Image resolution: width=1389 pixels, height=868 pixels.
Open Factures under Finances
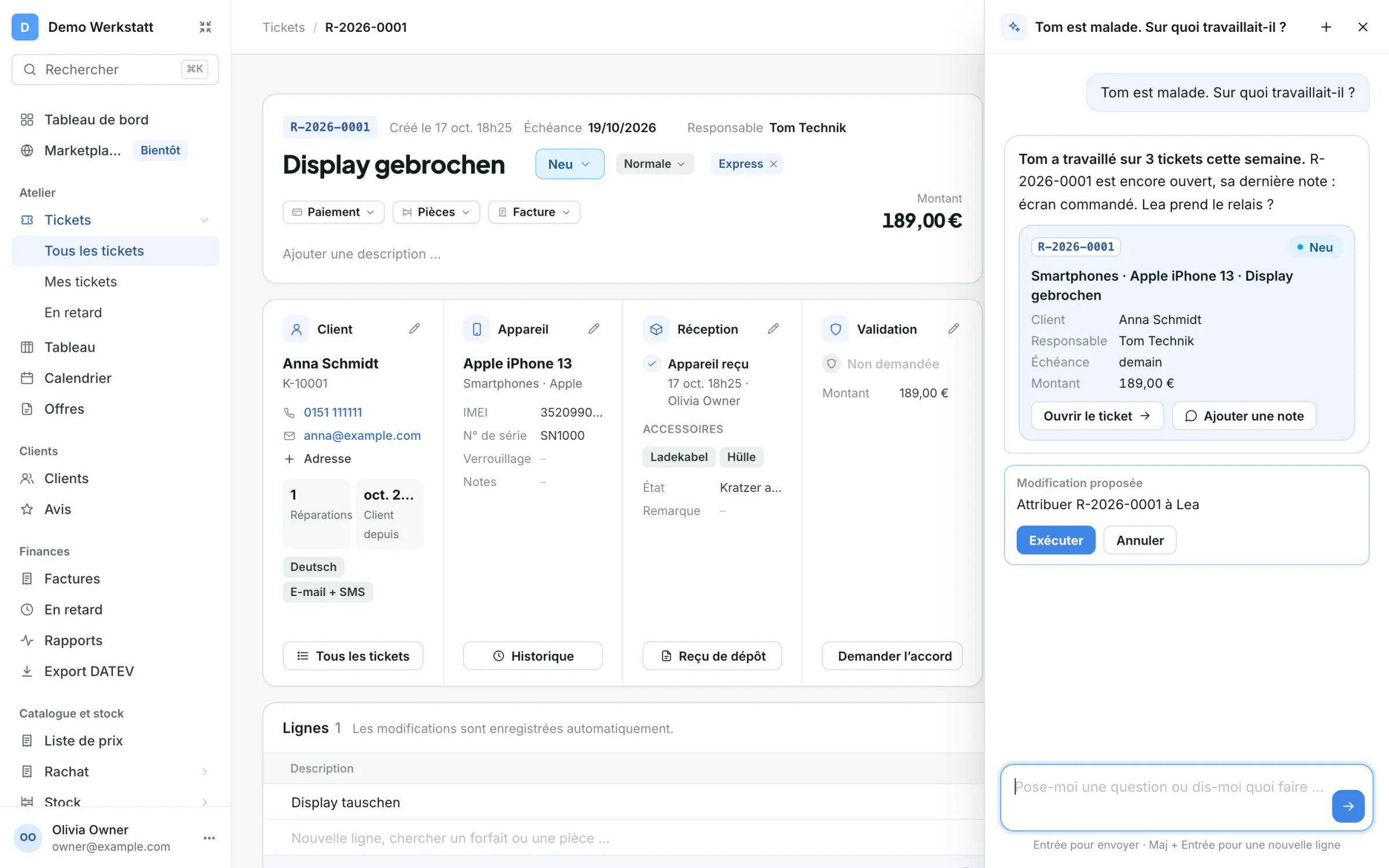point(115,579)
